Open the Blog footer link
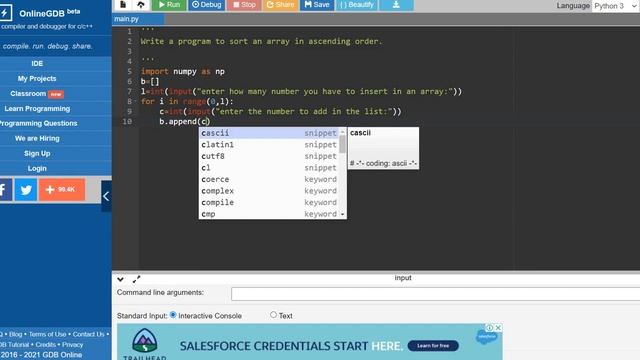Viewport: 640px width, 360px height. pos(16,334)
